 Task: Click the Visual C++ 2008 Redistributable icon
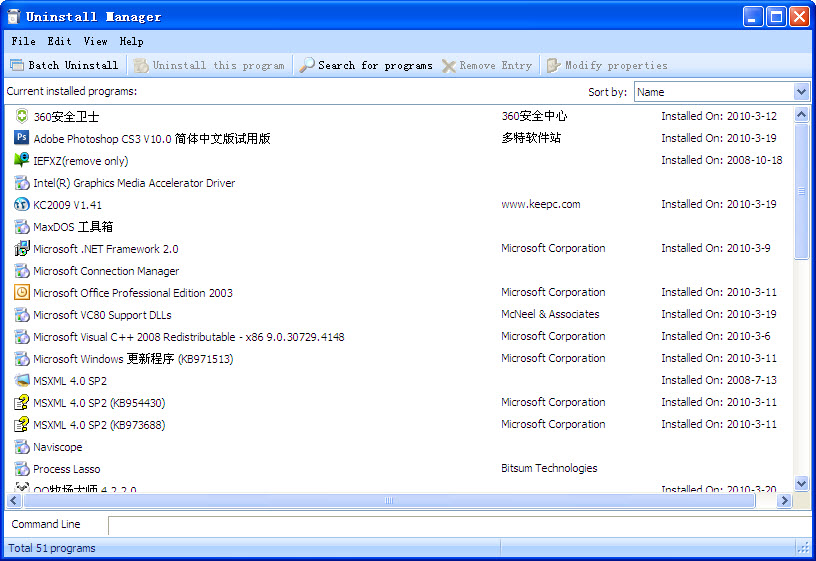pyautogui.click(x=21, y=337)
